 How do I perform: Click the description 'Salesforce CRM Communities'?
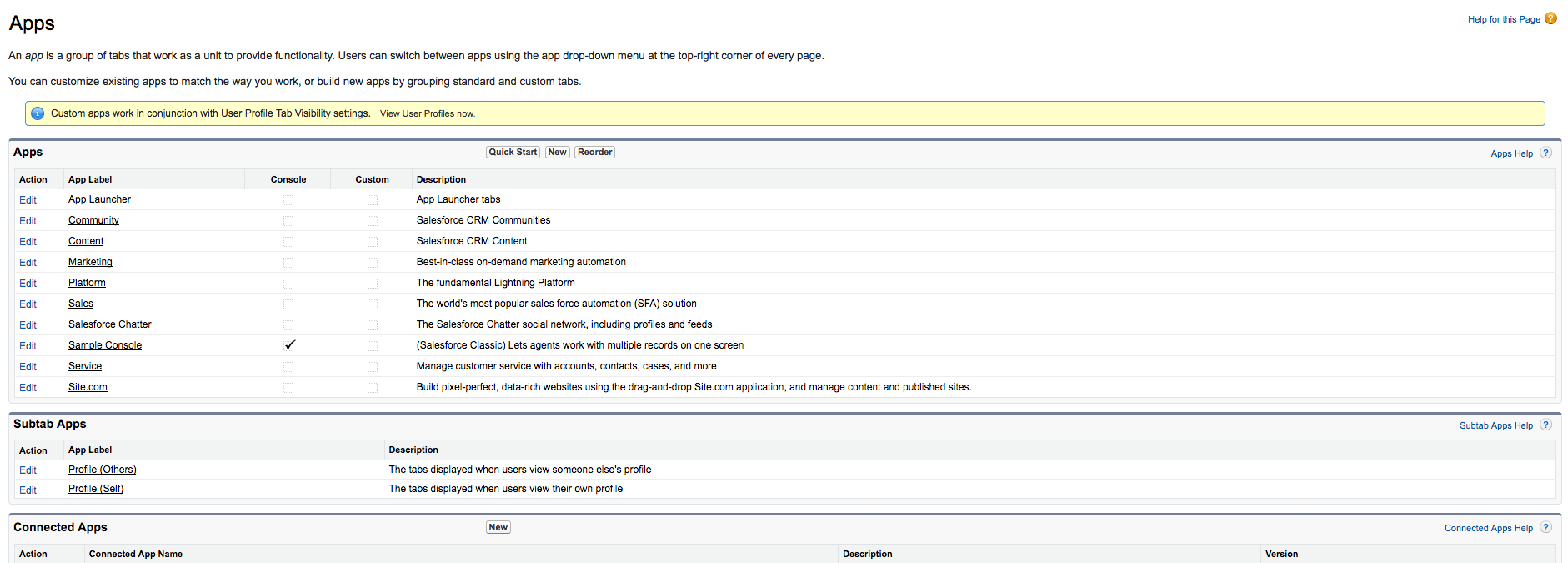coord(483,220)
